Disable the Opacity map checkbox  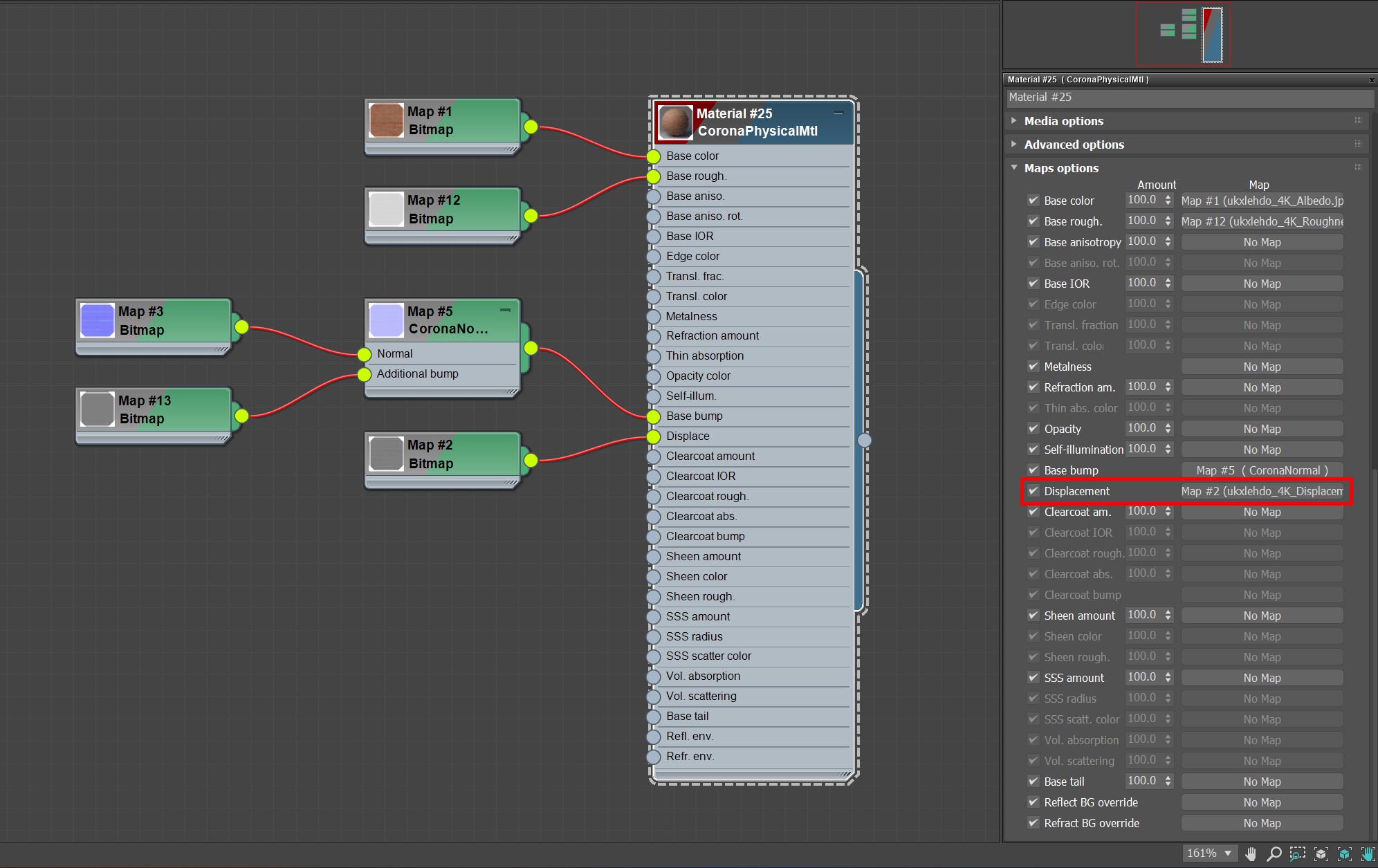click(x=1033, y=429)
